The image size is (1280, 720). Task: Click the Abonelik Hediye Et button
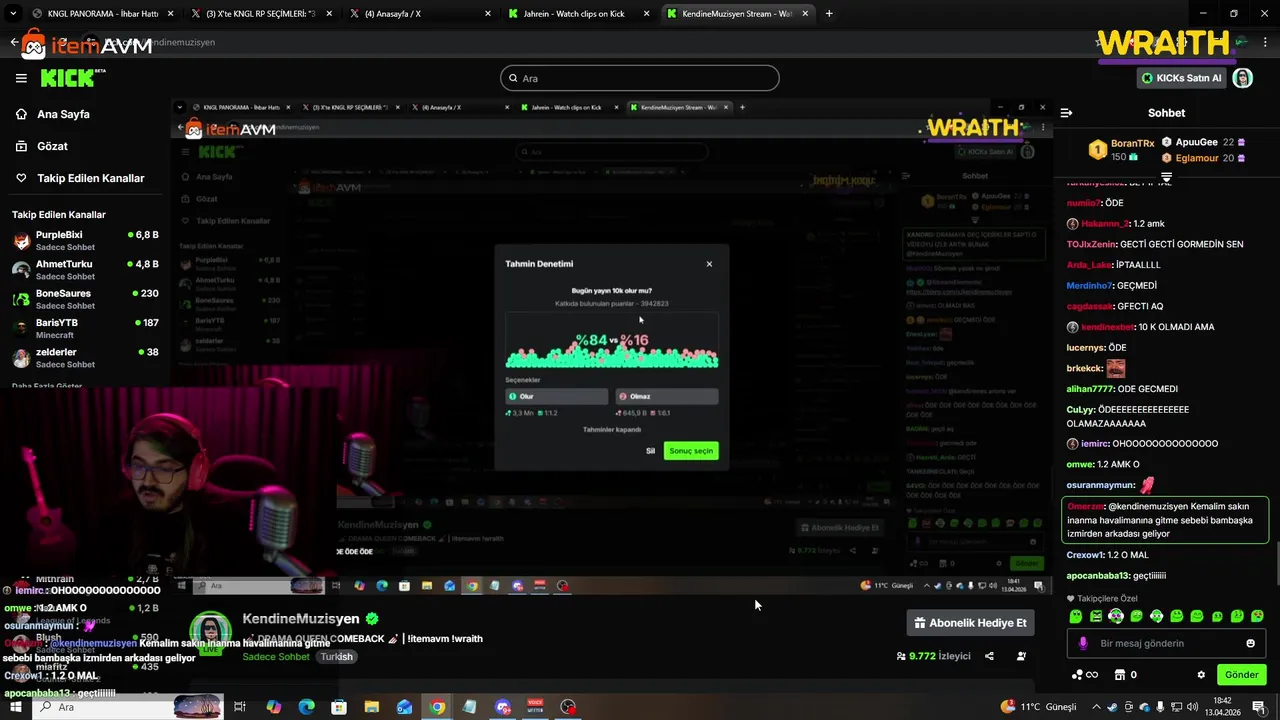point(970,623)
